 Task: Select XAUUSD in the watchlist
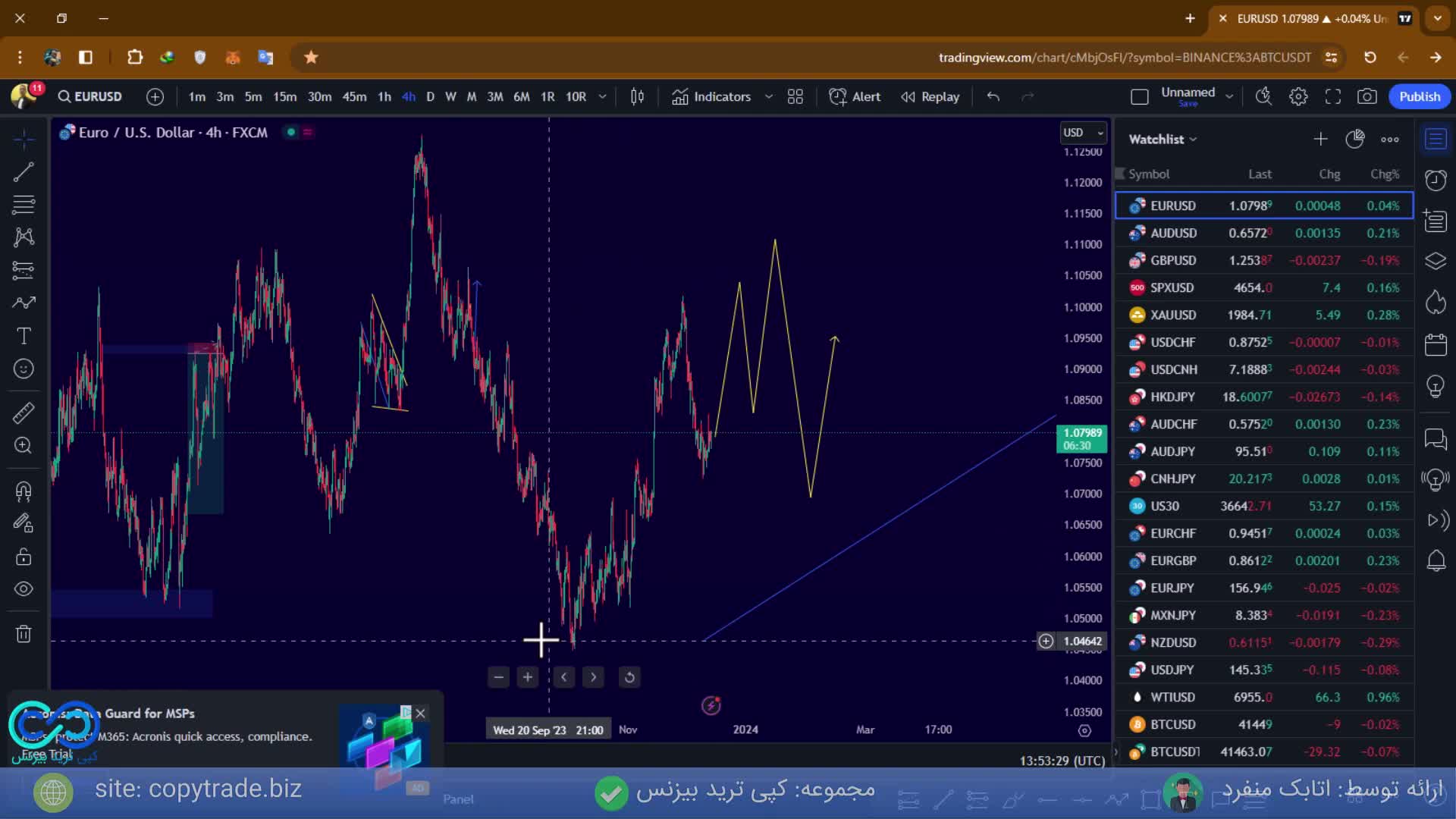point(1172,315)
